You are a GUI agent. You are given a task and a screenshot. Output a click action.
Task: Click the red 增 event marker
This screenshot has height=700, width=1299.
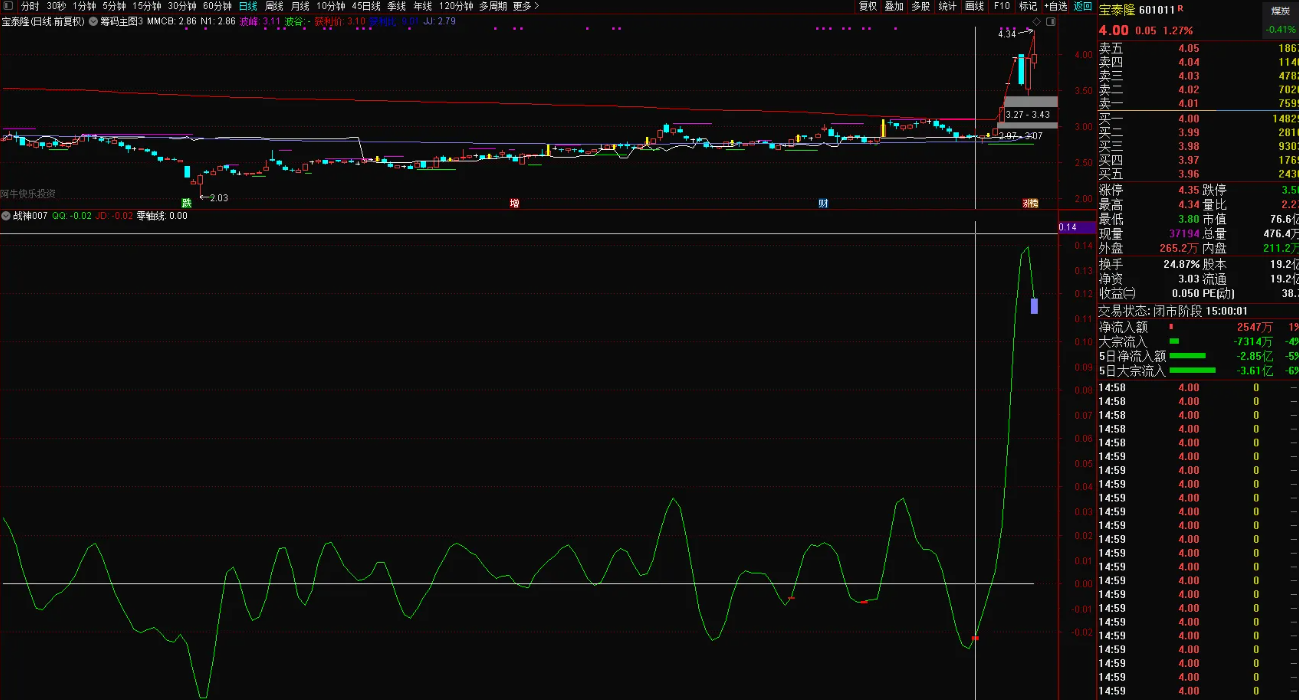(x=514, y=203)
